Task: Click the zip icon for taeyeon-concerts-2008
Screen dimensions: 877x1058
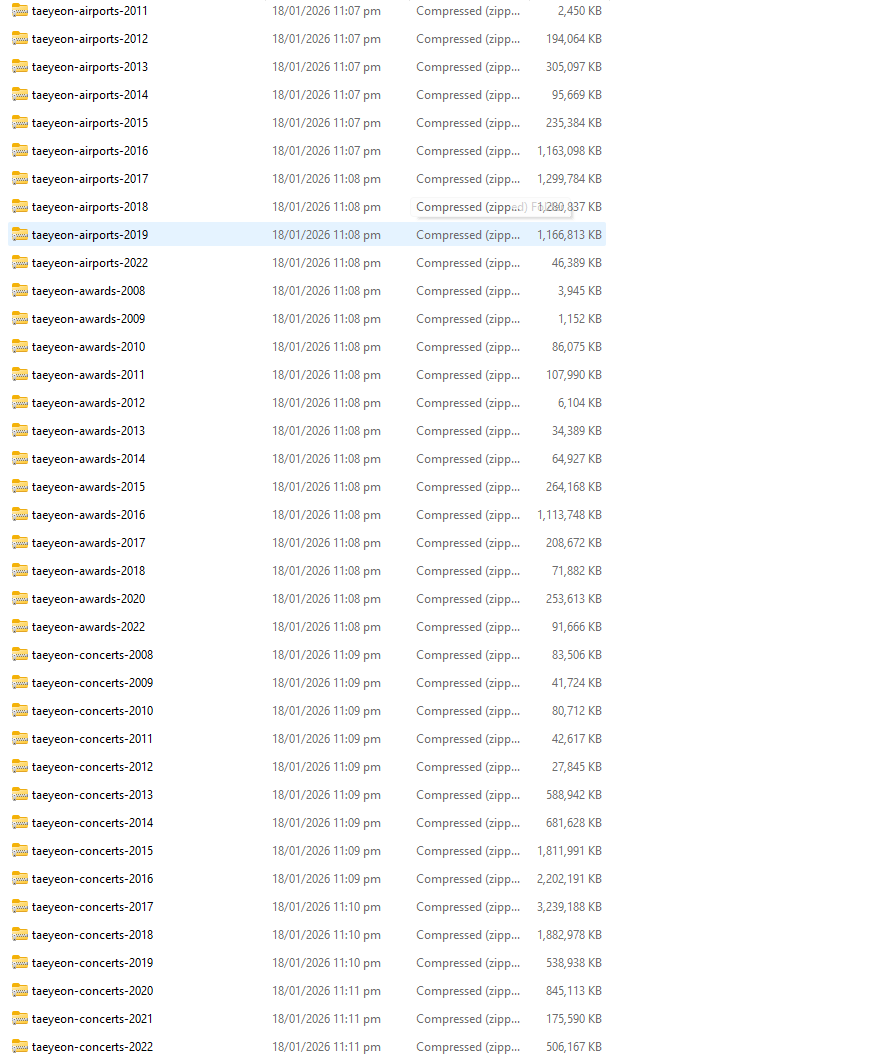Action: click(20, 655)
